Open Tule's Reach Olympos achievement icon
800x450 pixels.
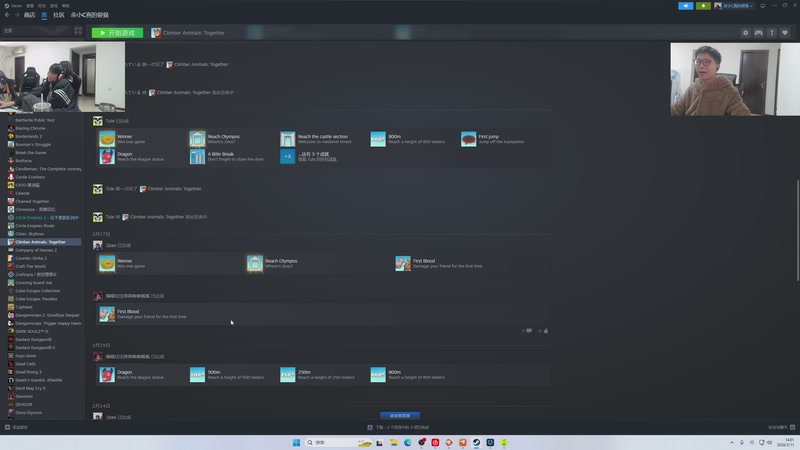(x=197, y=139)
